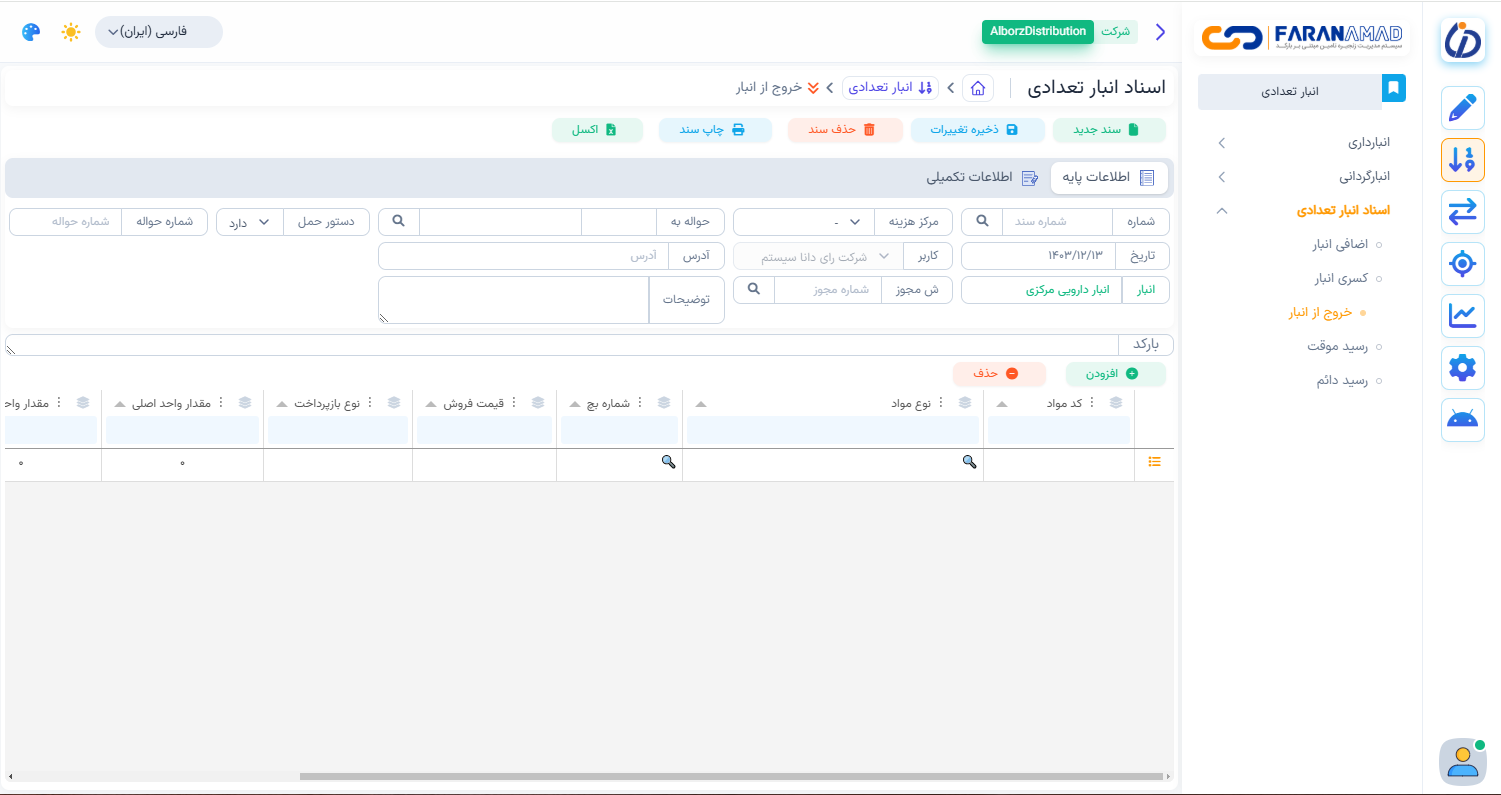Focus the آدرس input field
This screenshot has width=1501, height=795.
523,256
